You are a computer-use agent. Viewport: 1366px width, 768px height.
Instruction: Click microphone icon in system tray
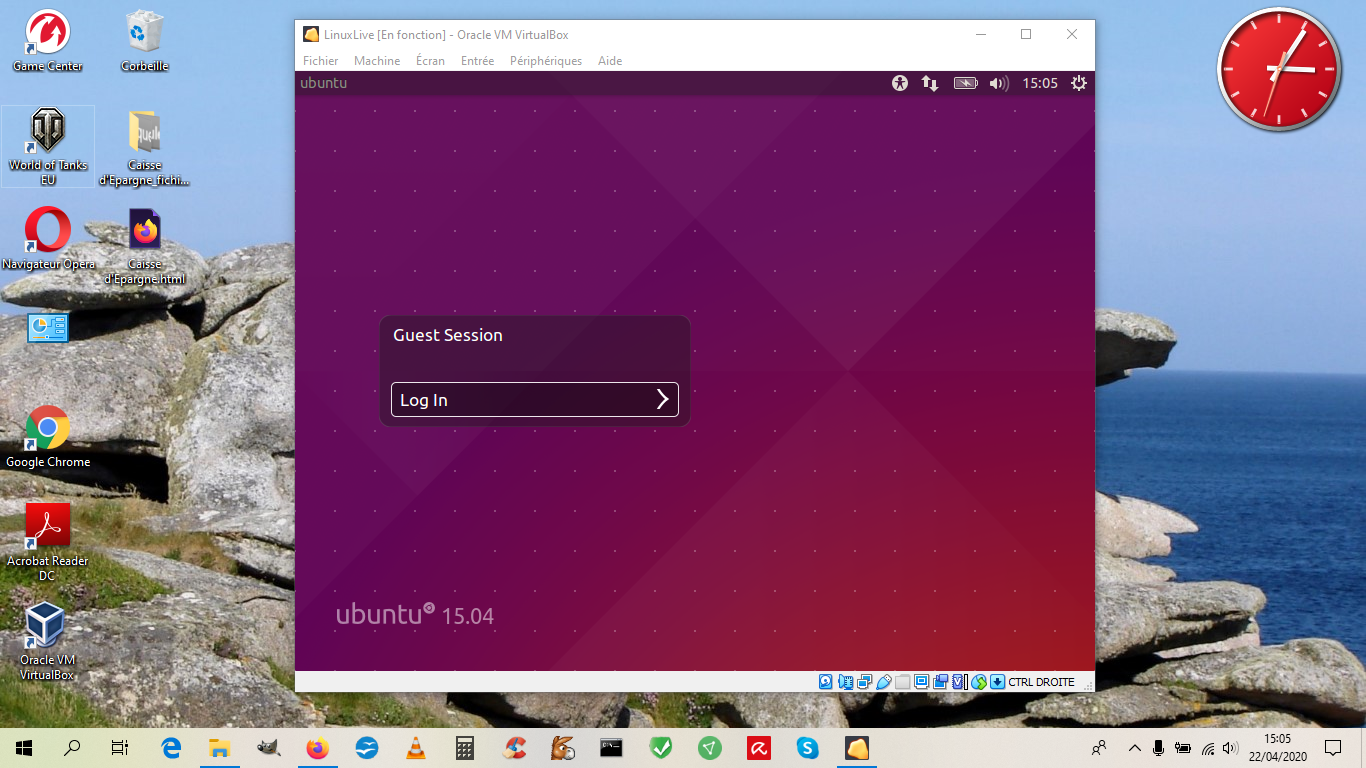(1158, 747)
